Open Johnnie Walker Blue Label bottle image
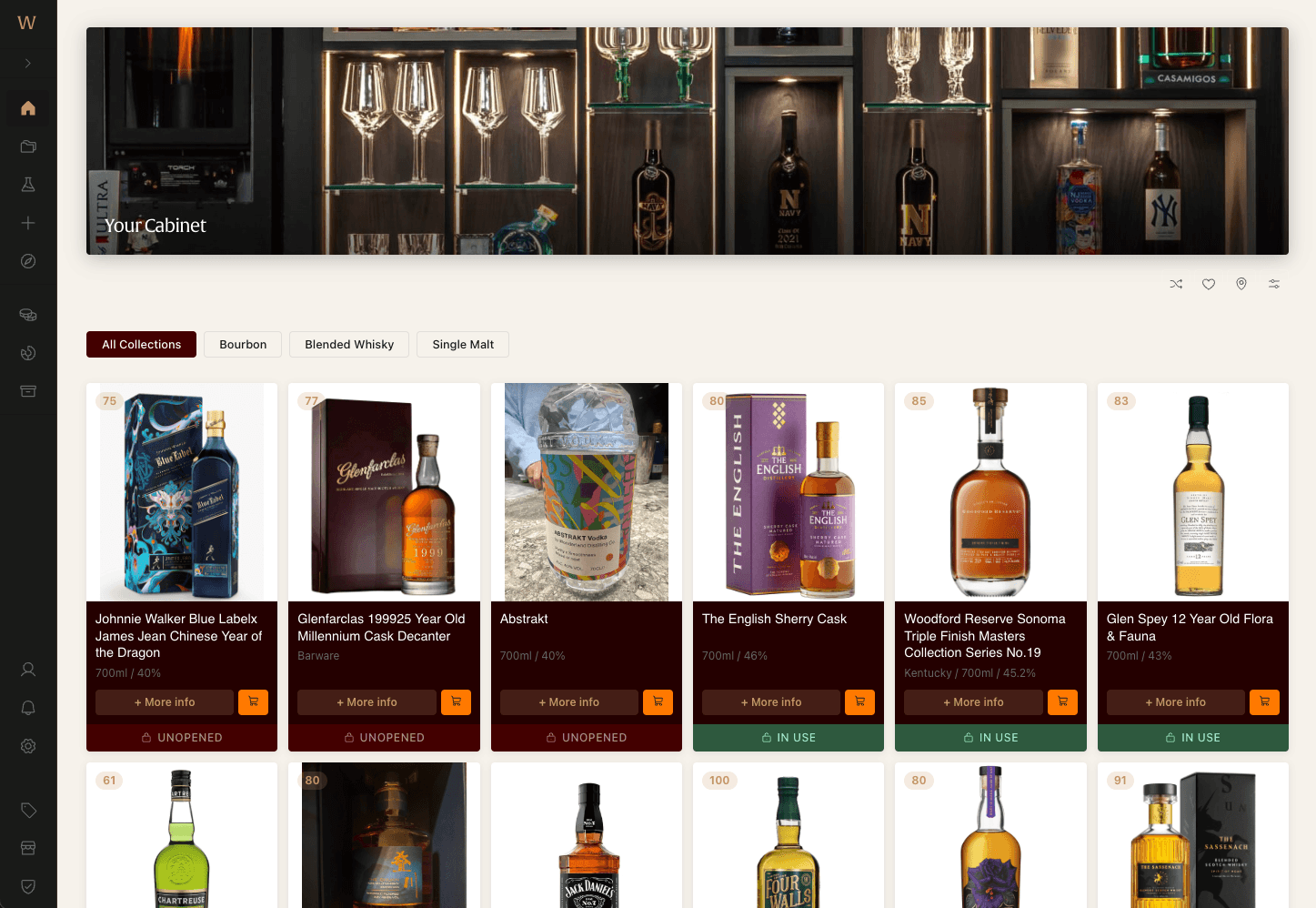This screenshot has height=908, width=1316. (x=182, y=492)
